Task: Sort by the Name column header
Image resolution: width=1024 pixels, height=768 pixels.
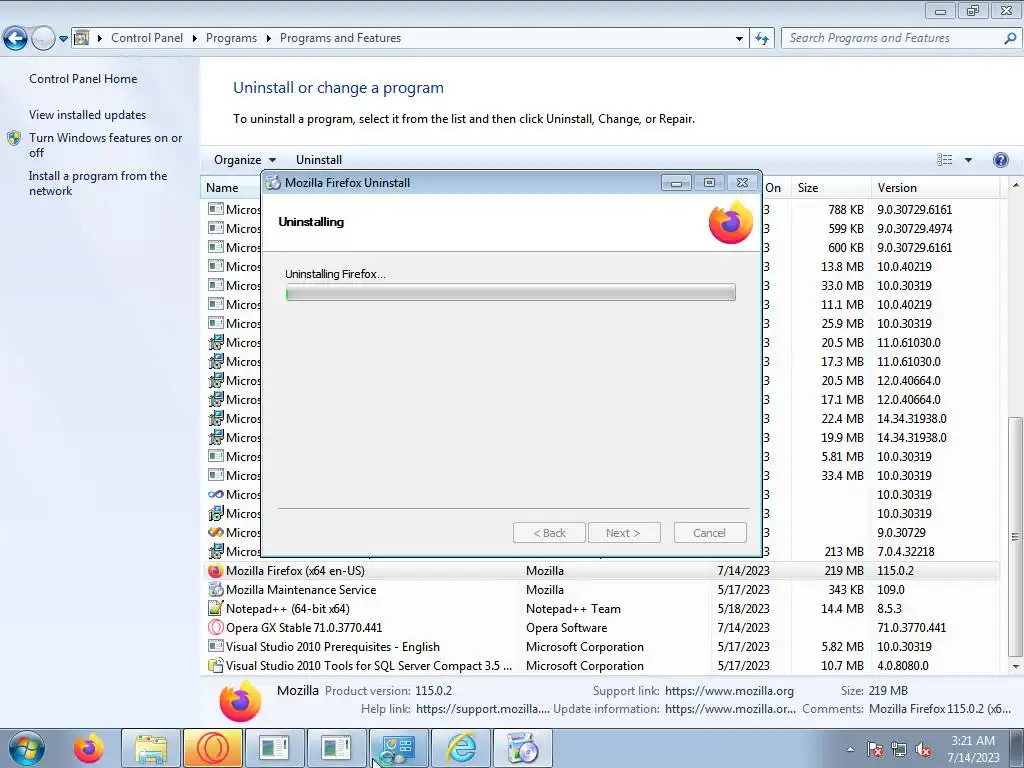Action: point(222,188)
